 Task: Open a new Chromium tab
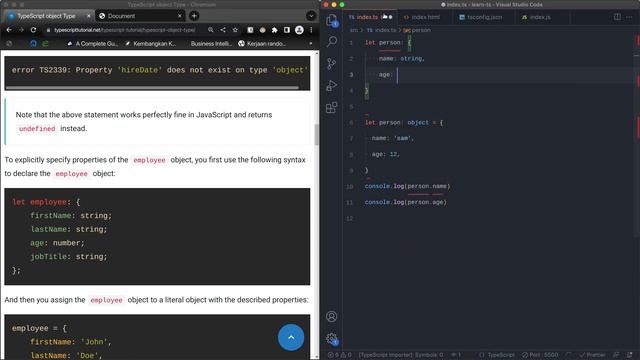click(194, 16)
